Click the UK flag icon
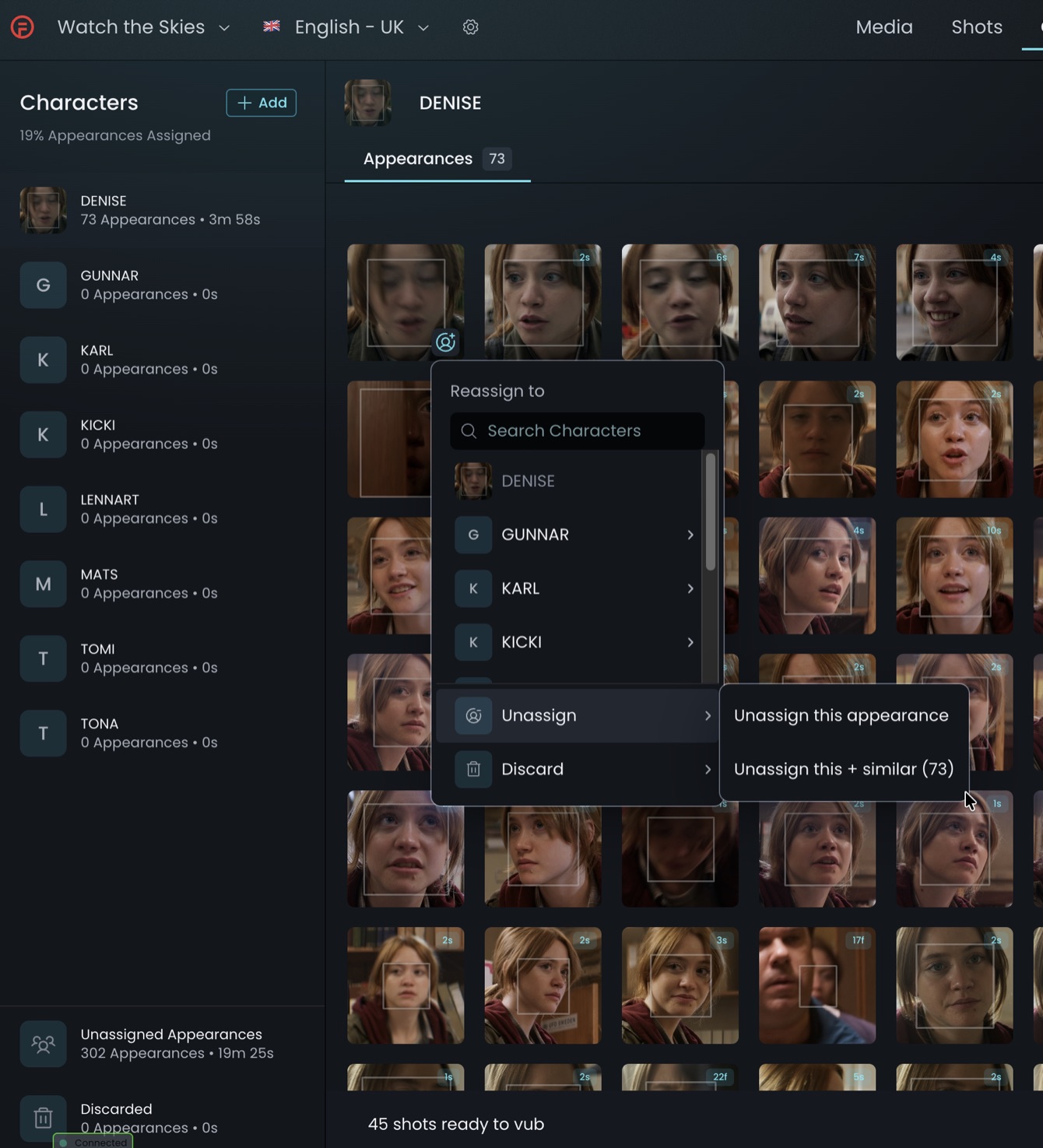 (x=272, y=26)
